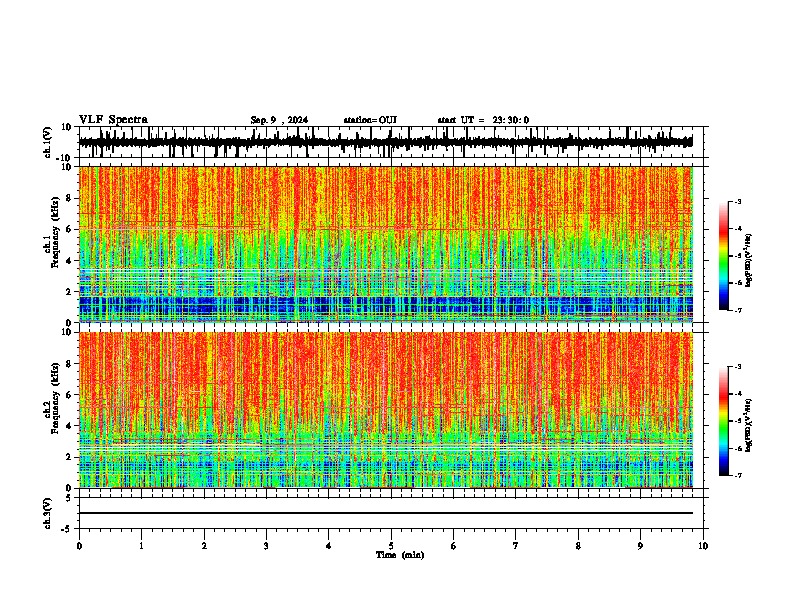The height and width of the screenshot is (612, 792).
Task: Click the 'station=OUI' label
Action: [x=370, y=120]
